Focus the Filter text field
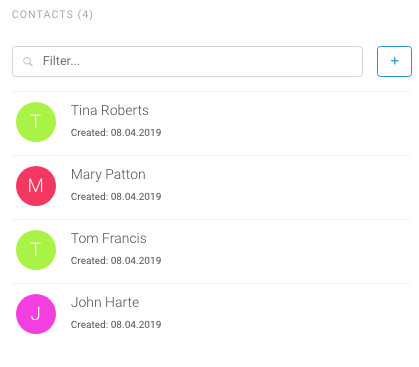The height and width of the screenshot is (367, 419). [187, 61]
